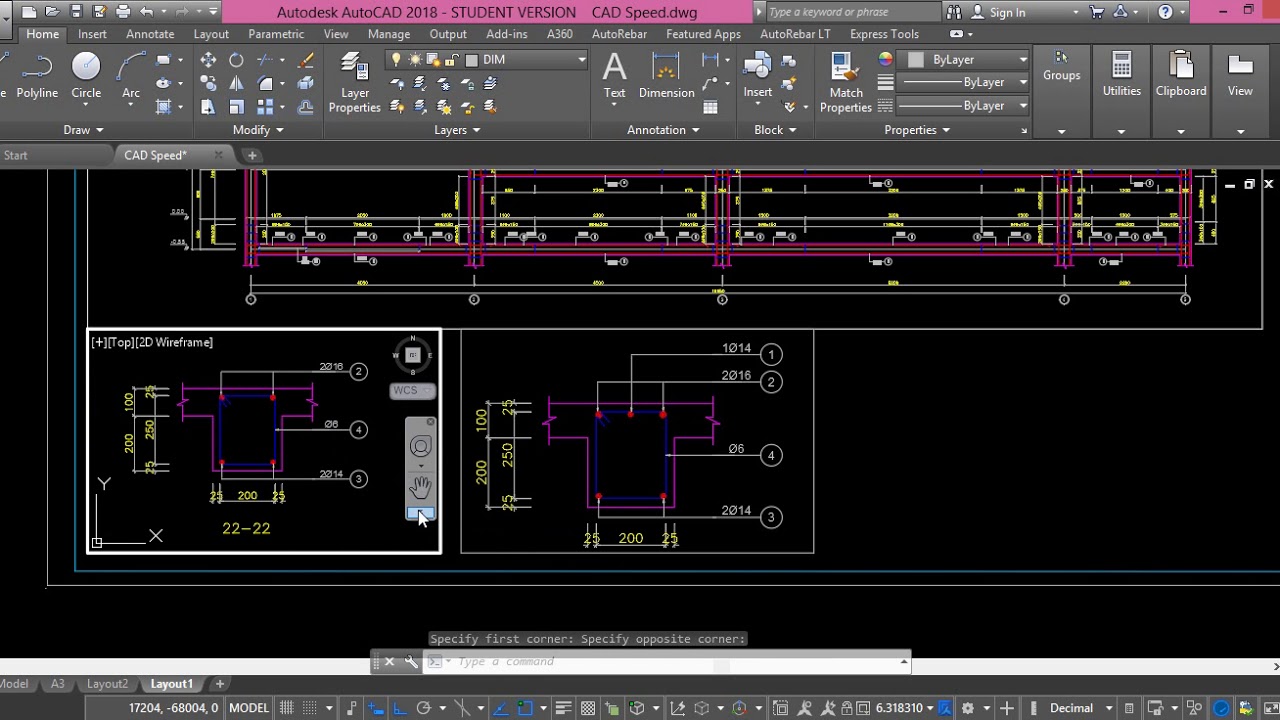
Task: Click the navigation wheel icon in viewport
Action: point(420,447)
